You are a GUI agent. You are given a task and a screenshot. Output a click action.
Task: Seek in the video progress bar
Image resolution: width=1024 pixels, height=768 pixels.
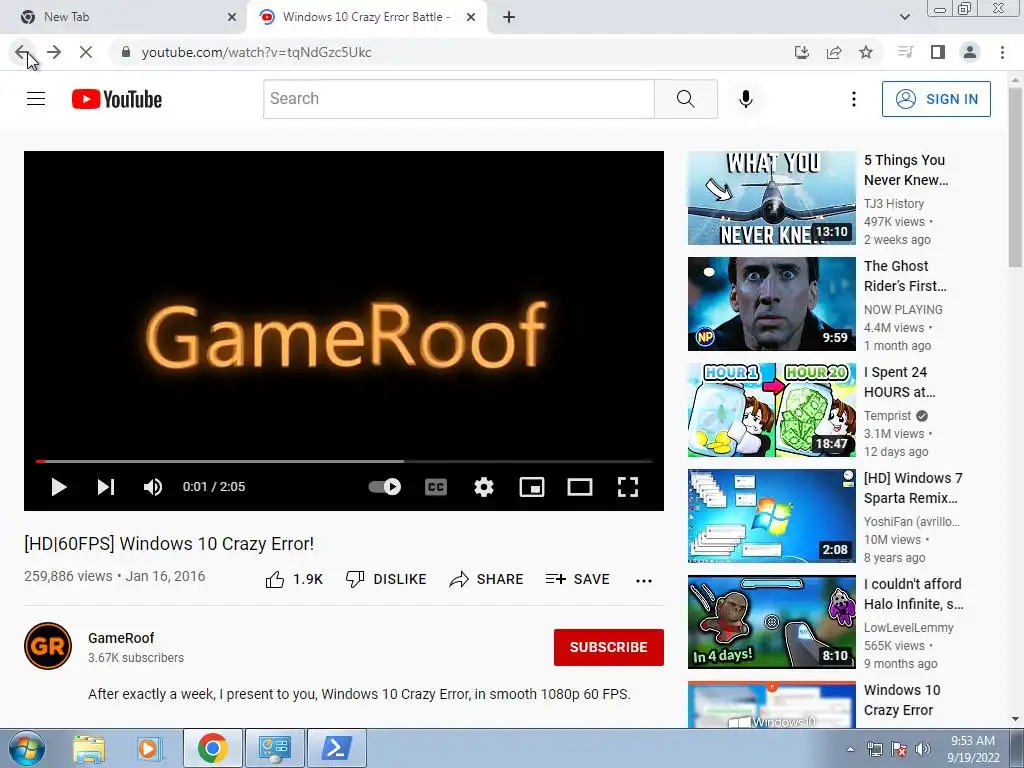pos(344,461)
